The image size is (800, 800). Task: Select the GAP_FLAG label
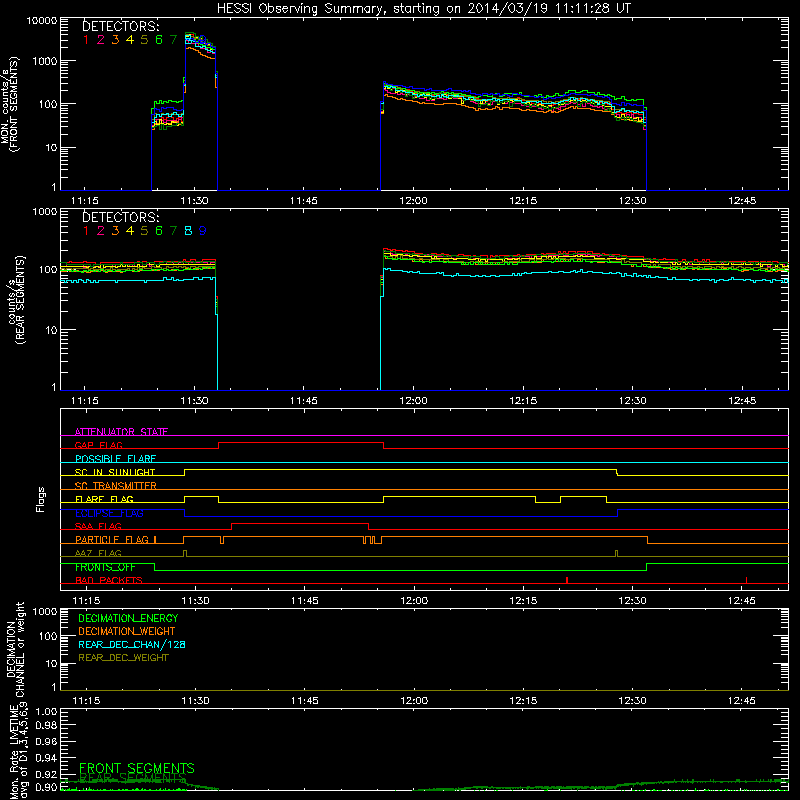98,445
